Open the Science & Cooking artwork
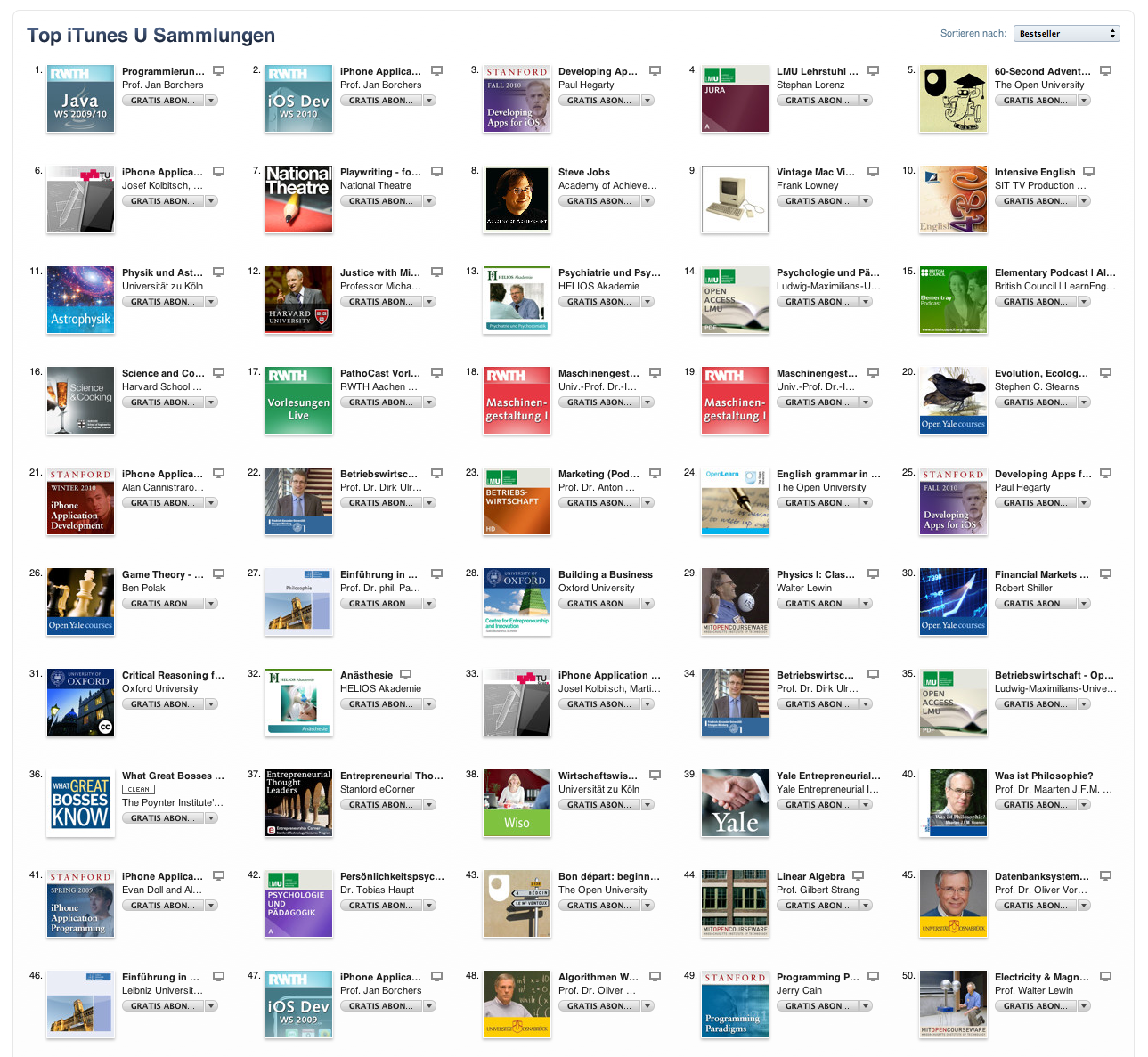The height and width of the screenshot is (1057, 1148). (x=80, y=401)
